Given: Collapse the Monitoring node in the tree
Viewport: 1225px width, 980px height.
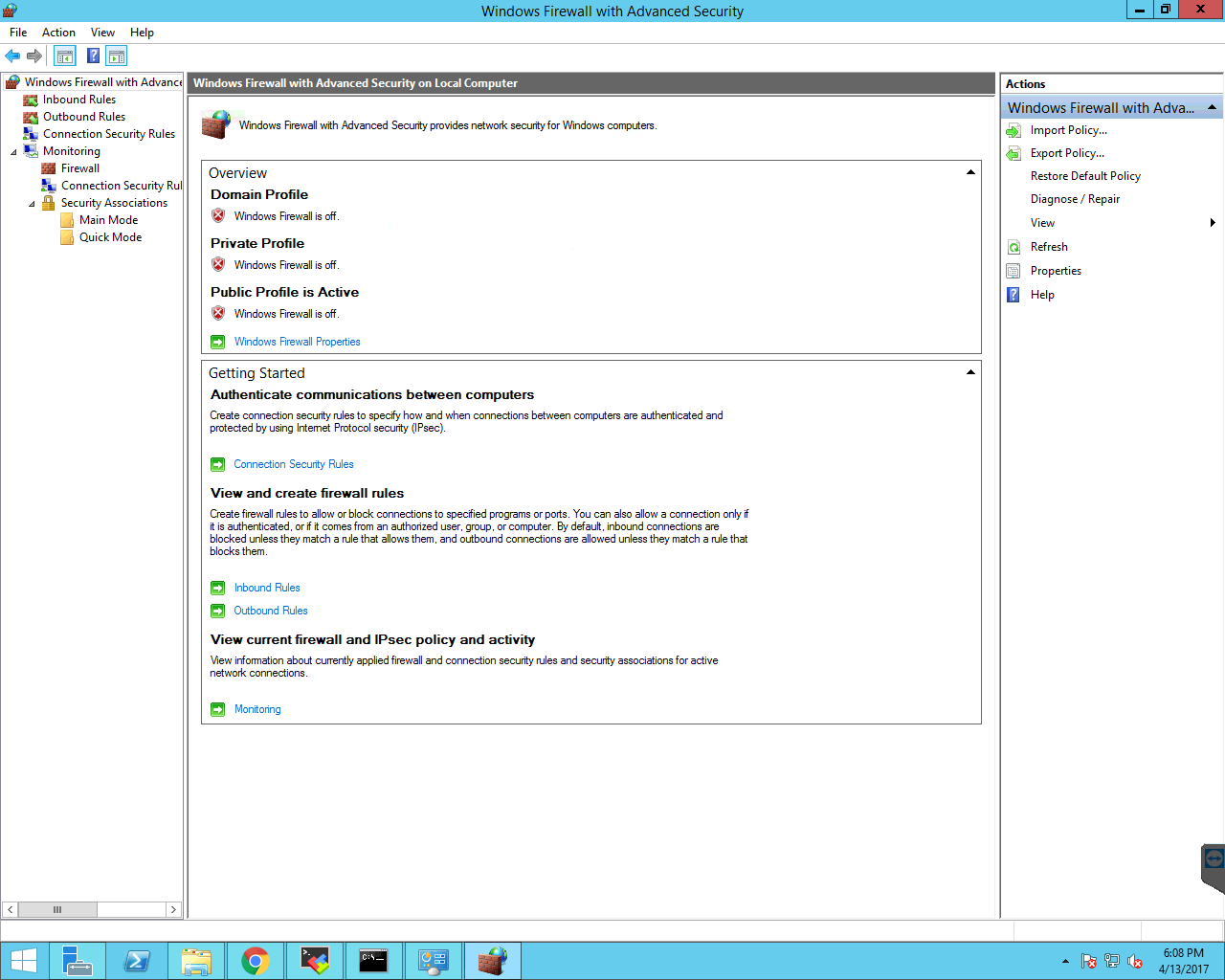Looking at the screenshot, I should [x=13, y=152].
